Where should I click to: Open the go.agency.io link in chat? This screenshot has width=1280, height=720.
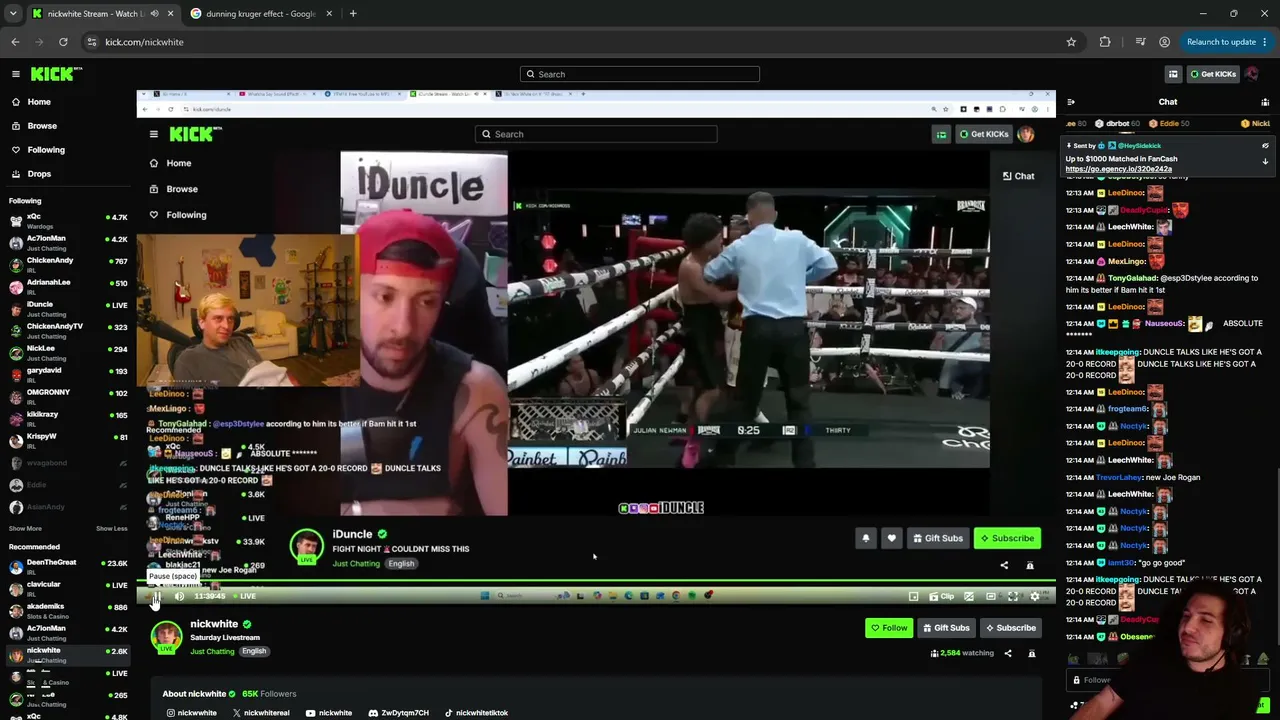[x=1118, y=169]
